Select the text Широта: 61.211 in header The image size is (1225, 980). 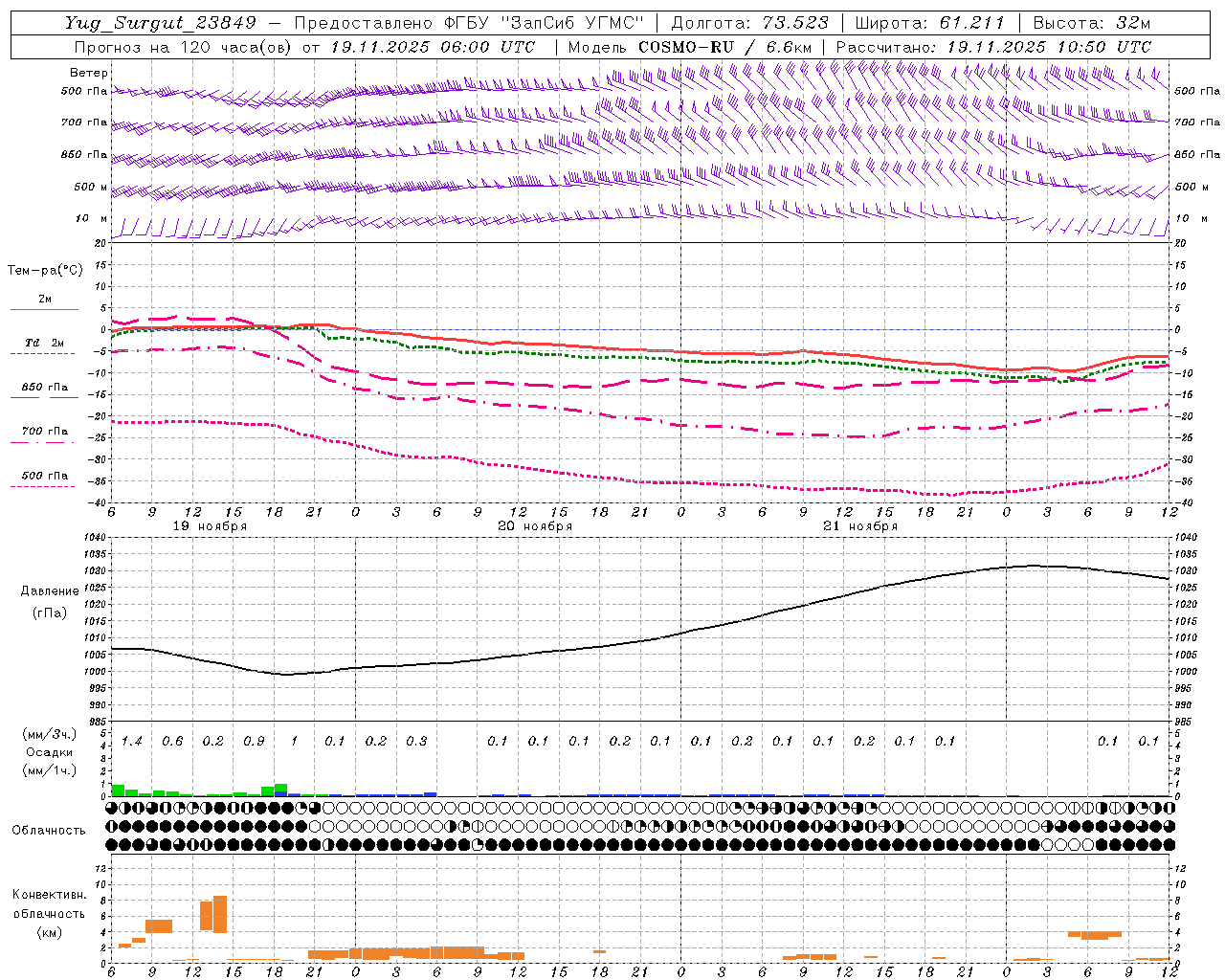pyautogui.click(x=929, y=23)
